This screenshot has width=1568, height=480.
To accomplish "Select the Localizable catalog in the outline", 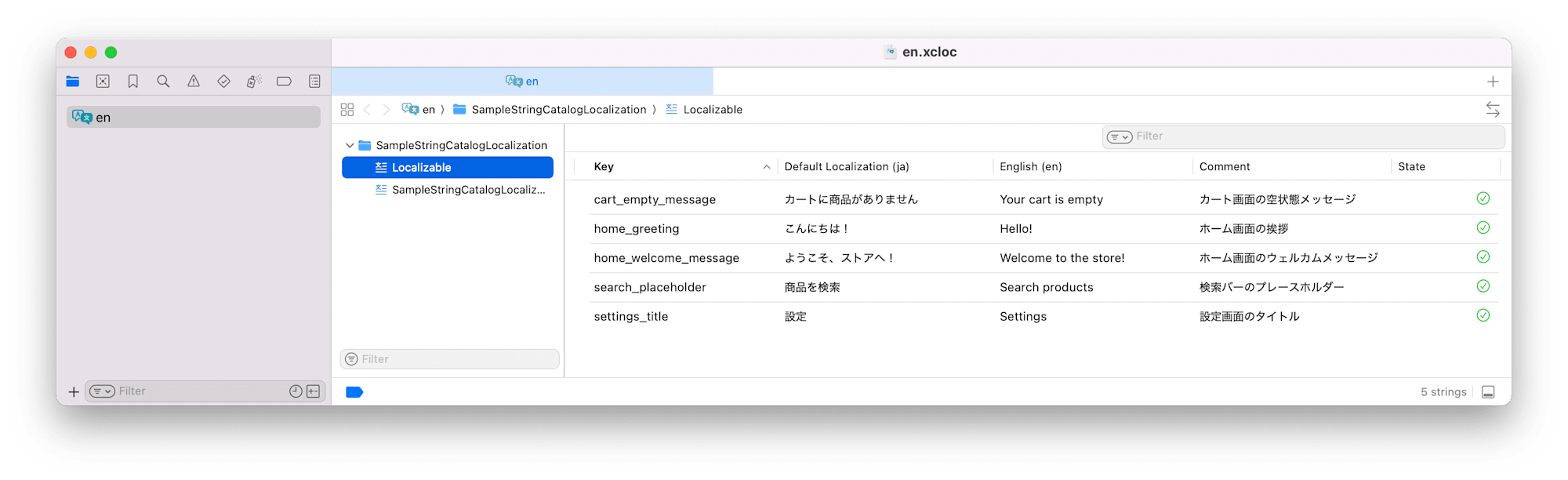I will point(448,167).
